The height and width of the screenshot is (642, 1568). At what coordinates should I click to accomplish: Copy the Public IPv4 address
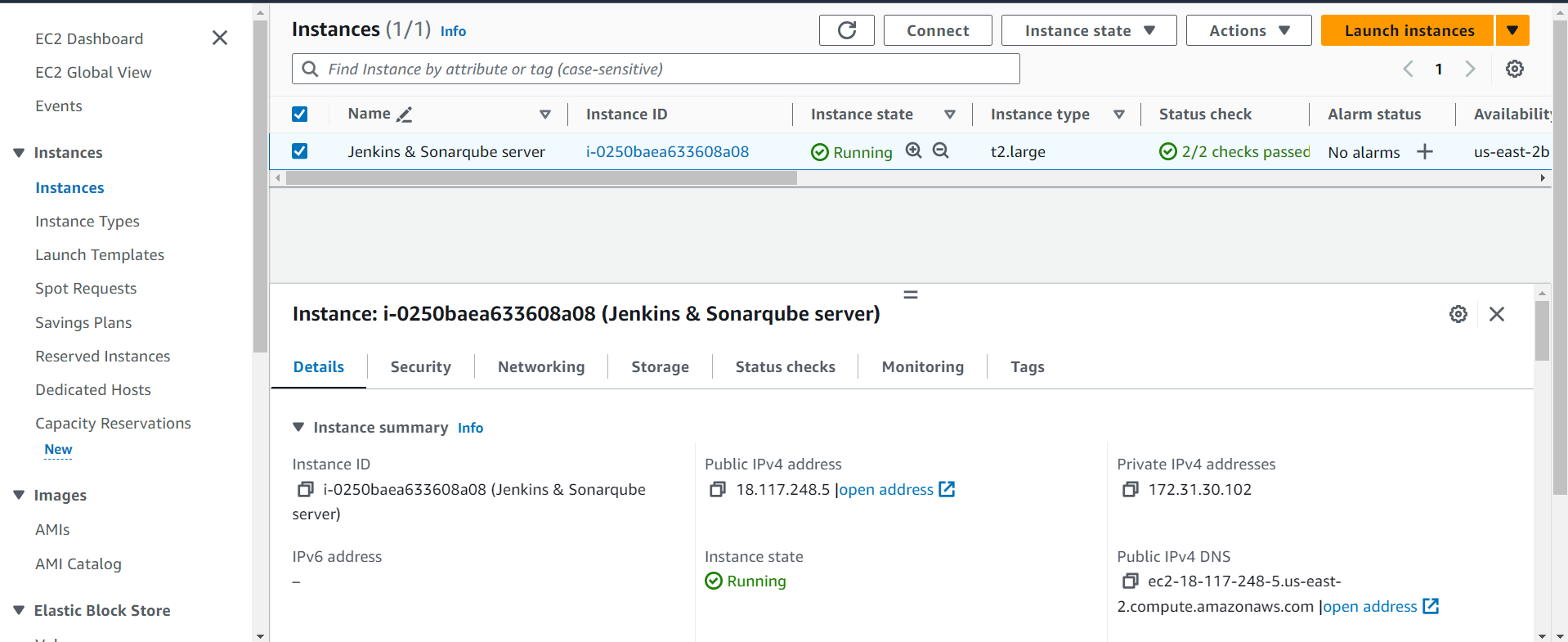pyautogui.click(x=717, y=489)
